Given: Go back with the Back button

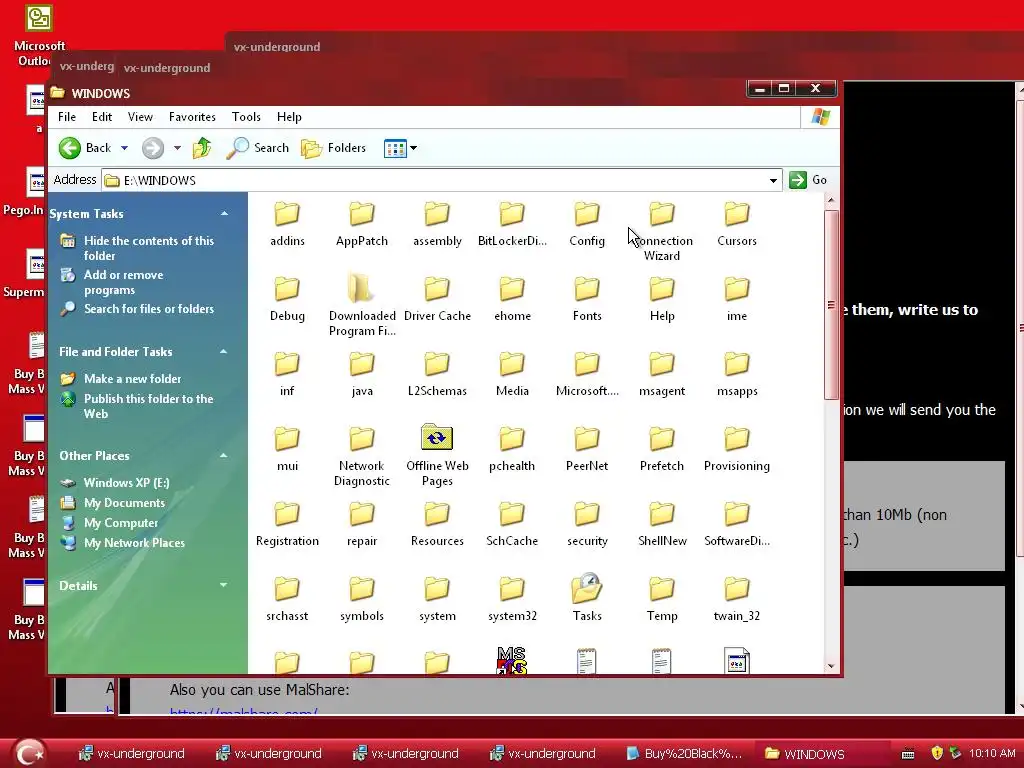Looking at the screenshot, I should pos(85,148).
